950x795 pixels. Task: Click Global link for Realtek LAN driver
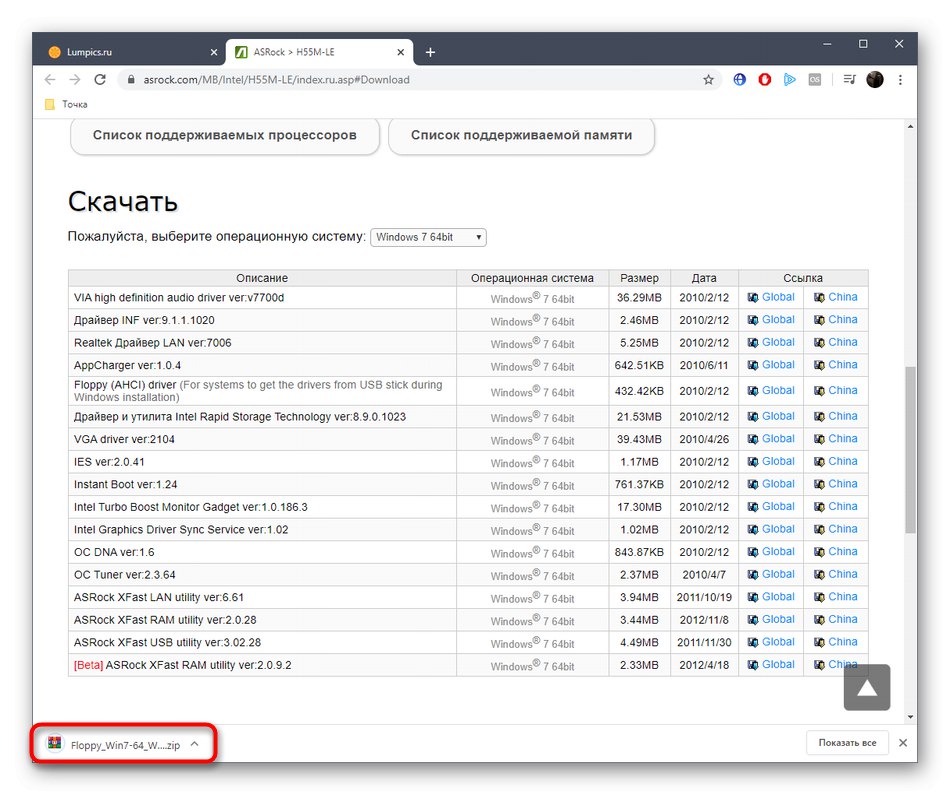pyautogui.click(x=778, y=342)
